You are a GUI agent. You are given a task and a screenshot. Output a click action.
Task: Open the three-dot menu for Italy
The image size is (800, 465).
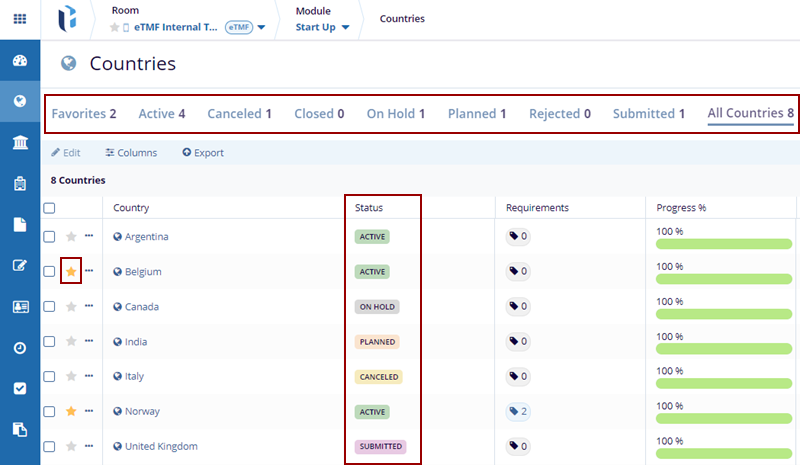point(89,376)
